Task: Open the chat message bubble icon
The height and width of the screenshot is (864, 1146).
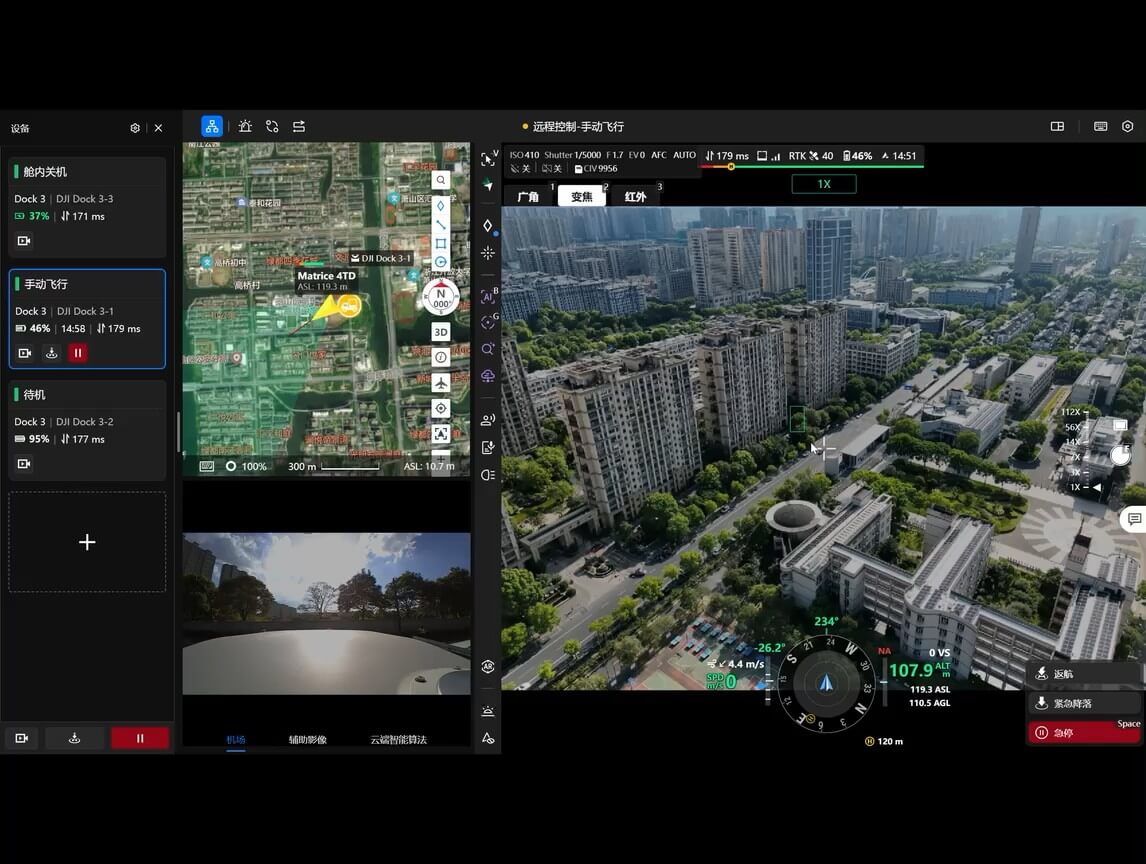Action: [1134, 519]
